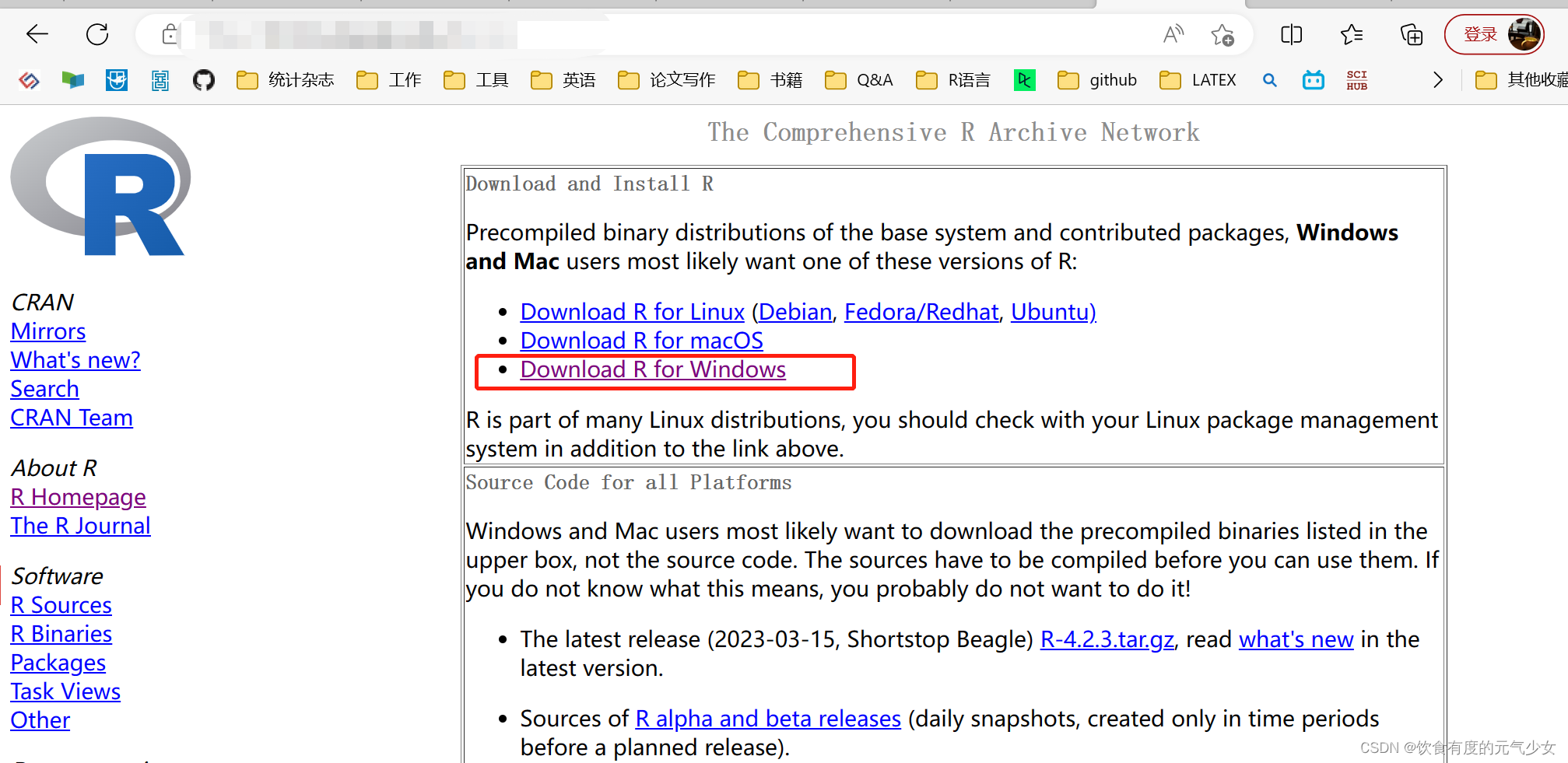1568x763 pixels.
Task: Open the Bilibili TV bookmark icon
Action: pos(1314,80)
